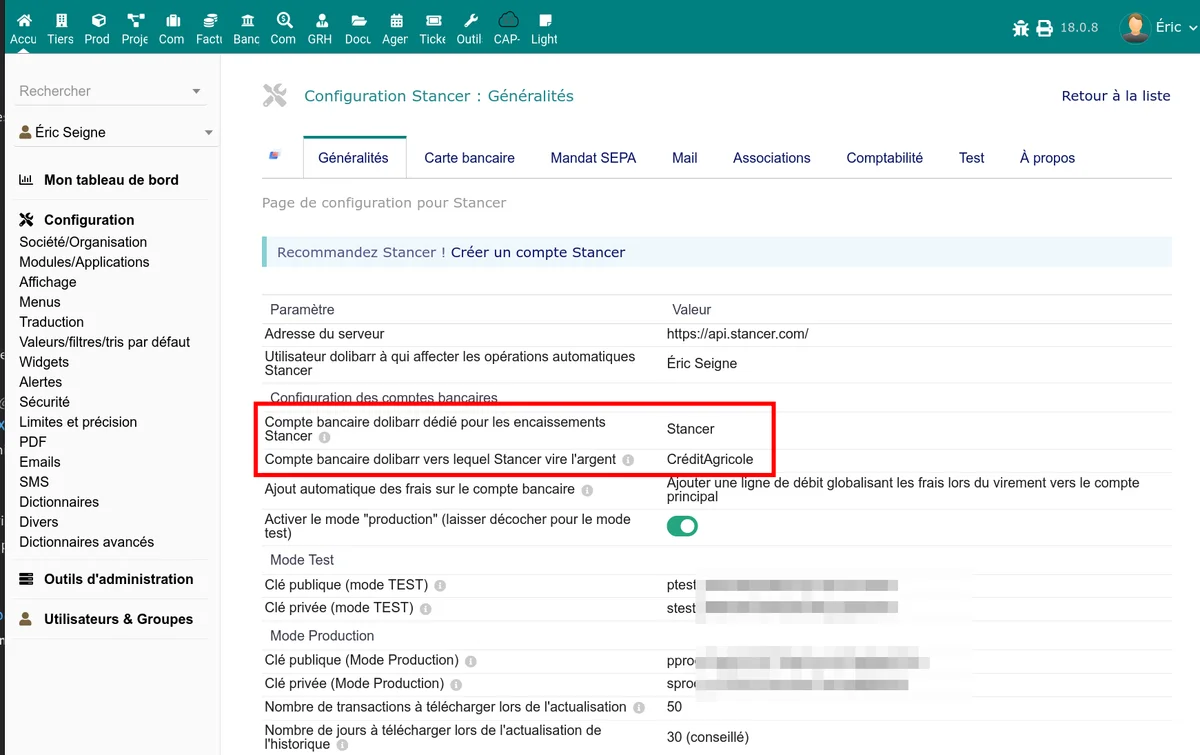Open Utilisateurs & Groupes in sidebar

click(x=118, y=619)
